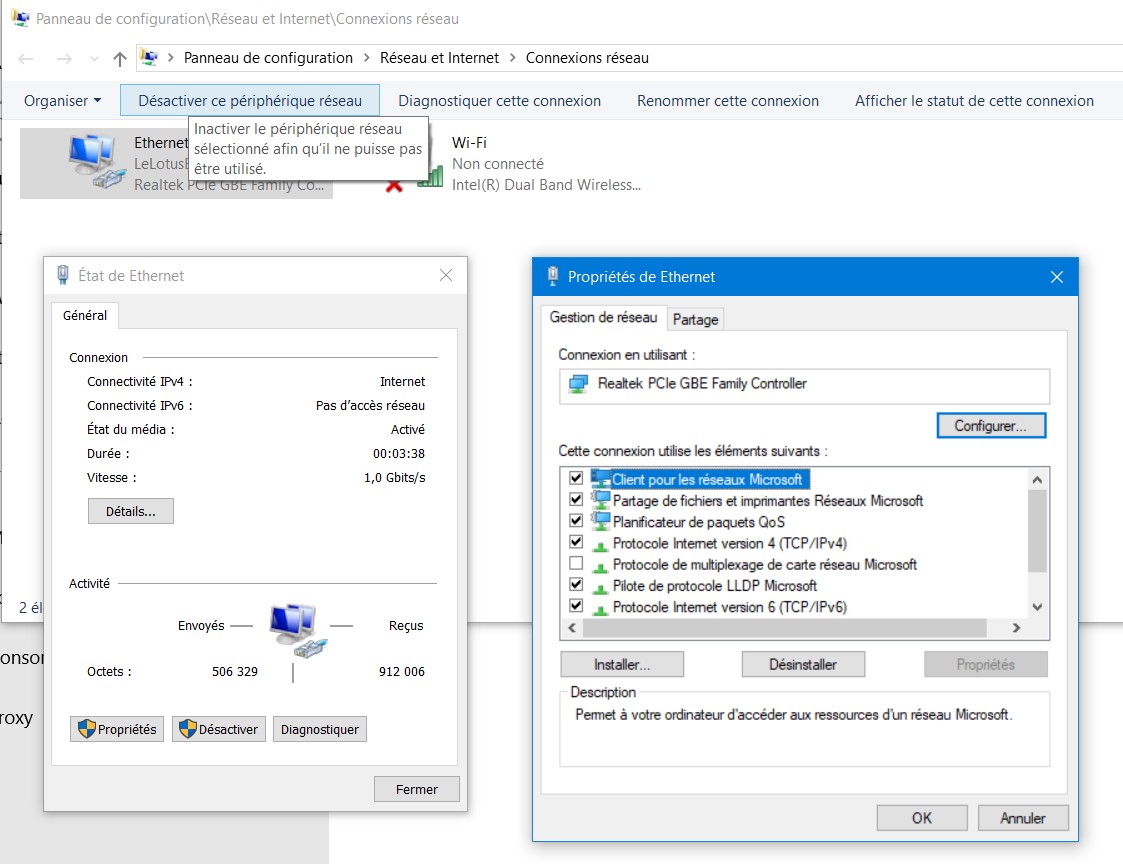Switch to the Partage tab
Image resolution: width=1123 pixels, height=864 pixels.
click(x=695, y=319)
